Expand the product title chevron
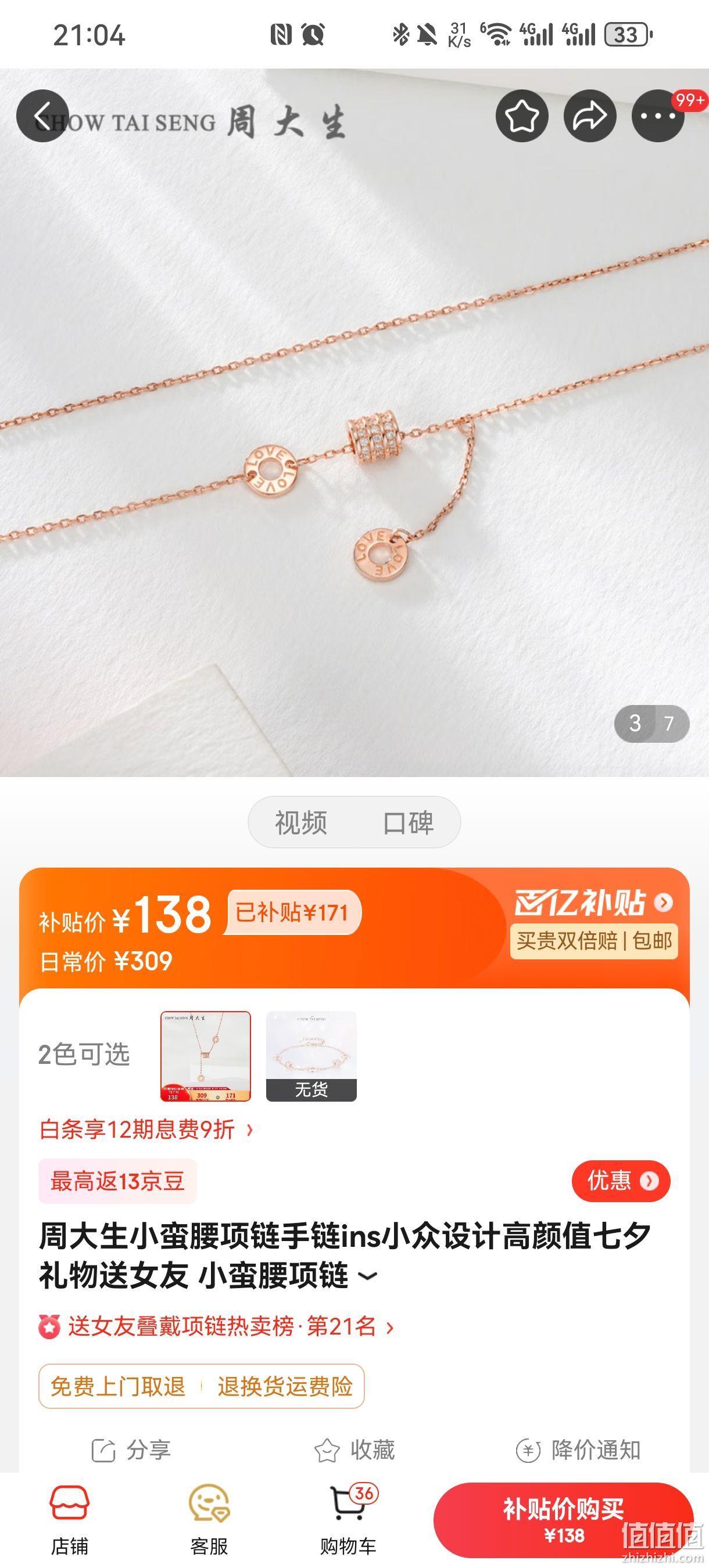 click(367, 1276)
